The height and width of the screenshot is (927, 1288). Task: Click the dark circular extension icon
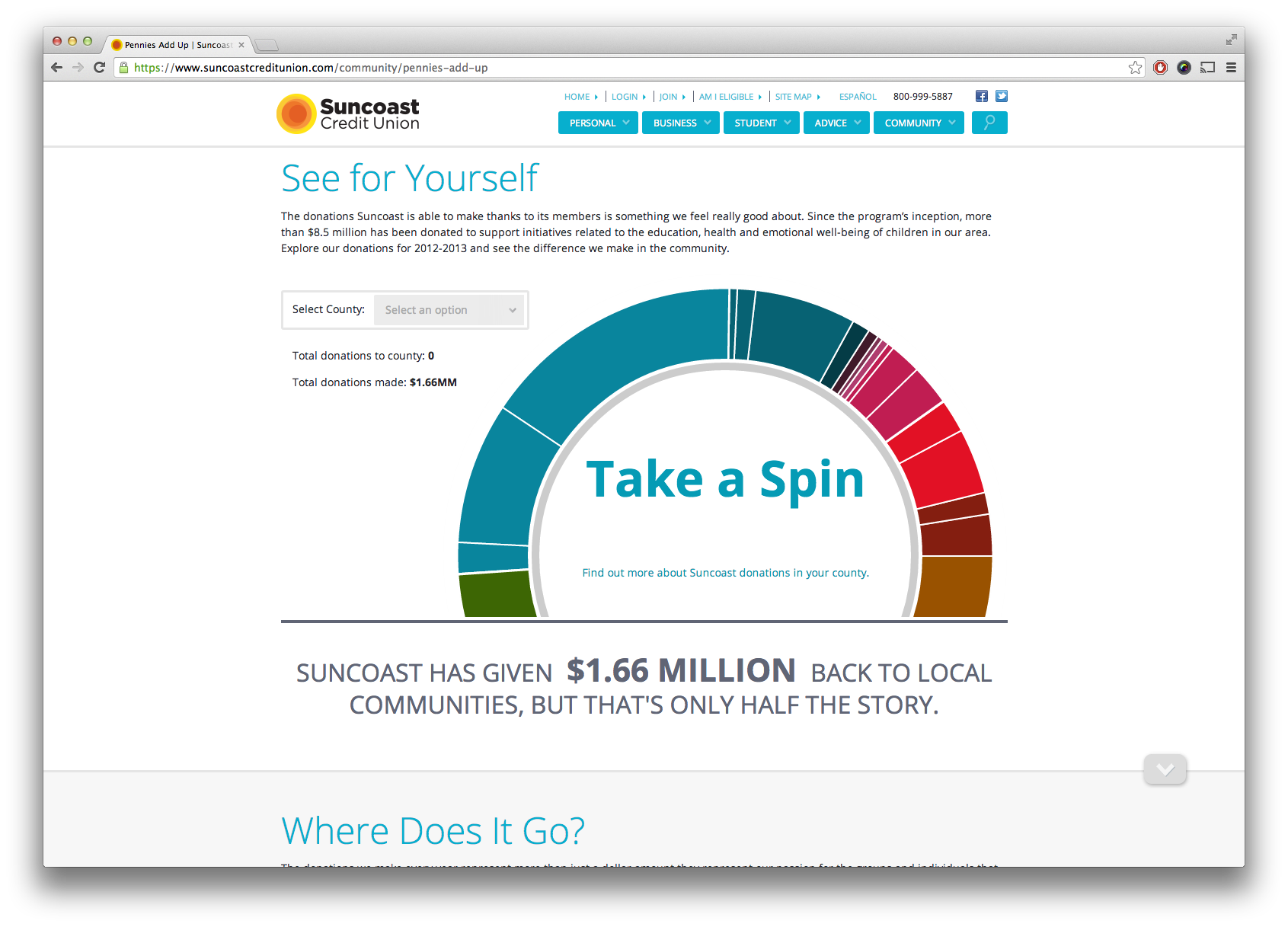coord(1184,68)
